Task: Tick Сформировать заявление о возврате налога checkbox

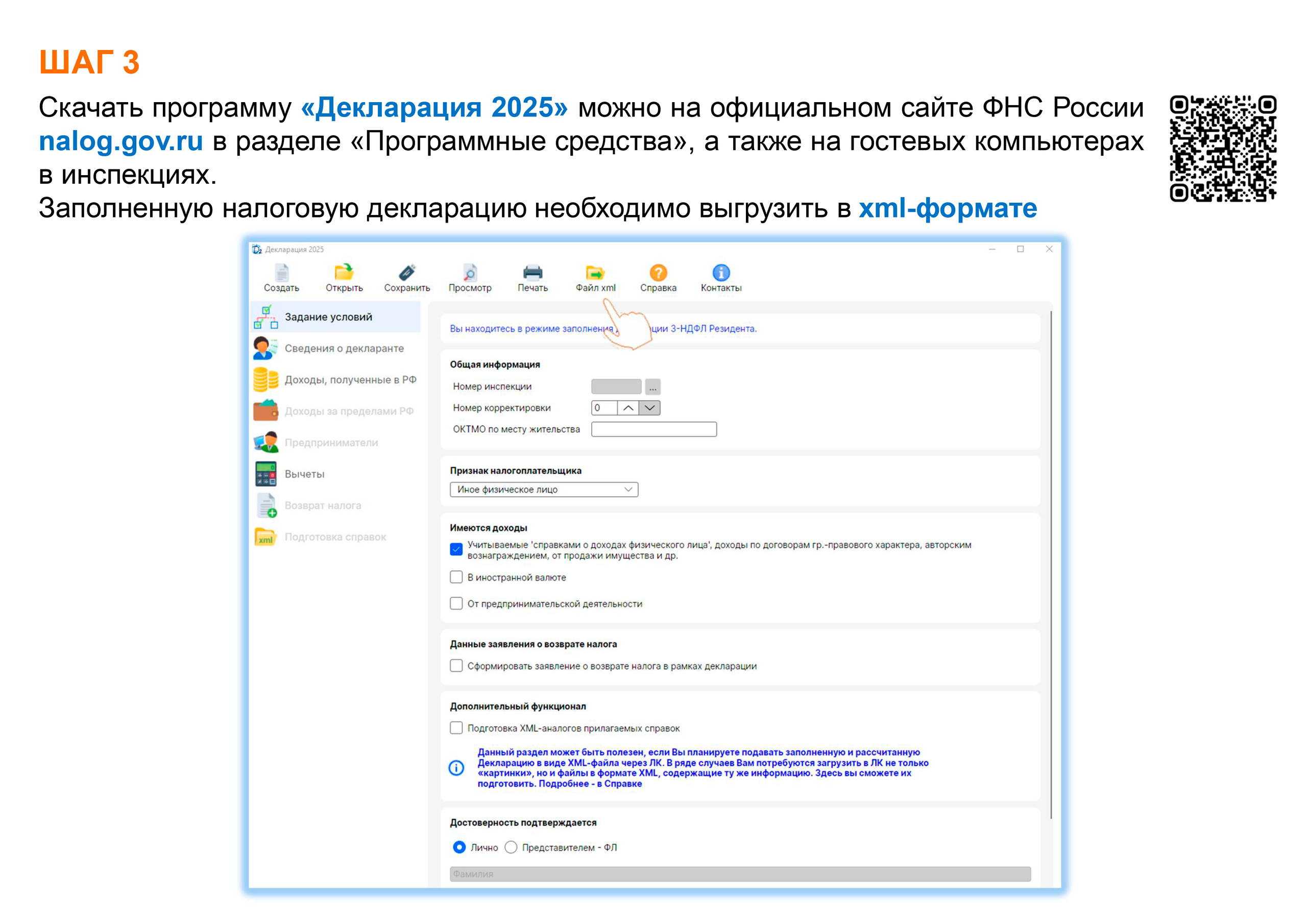Action: tap(456, 666)
